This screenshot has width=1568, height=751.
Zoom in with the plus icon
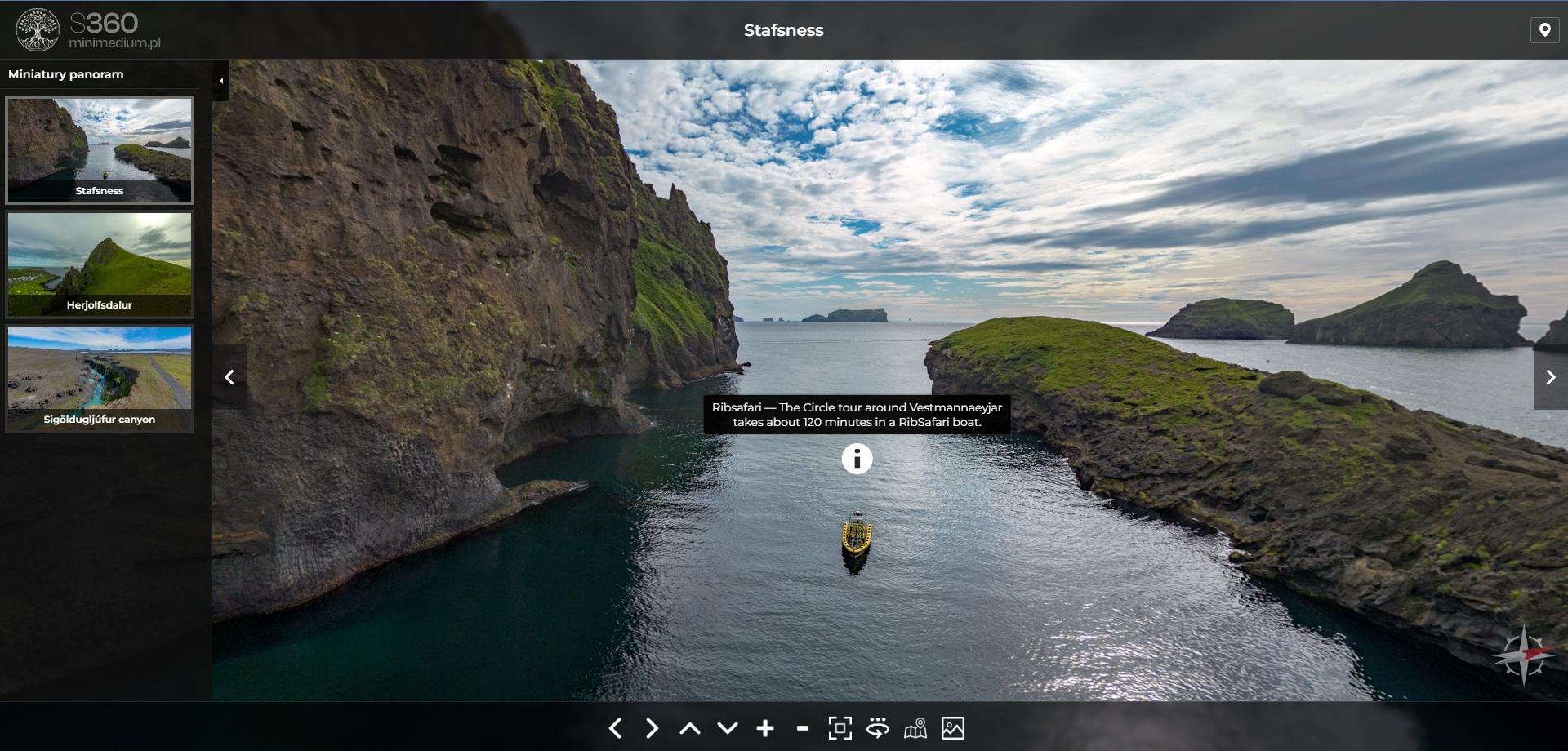tap(765, 728)
